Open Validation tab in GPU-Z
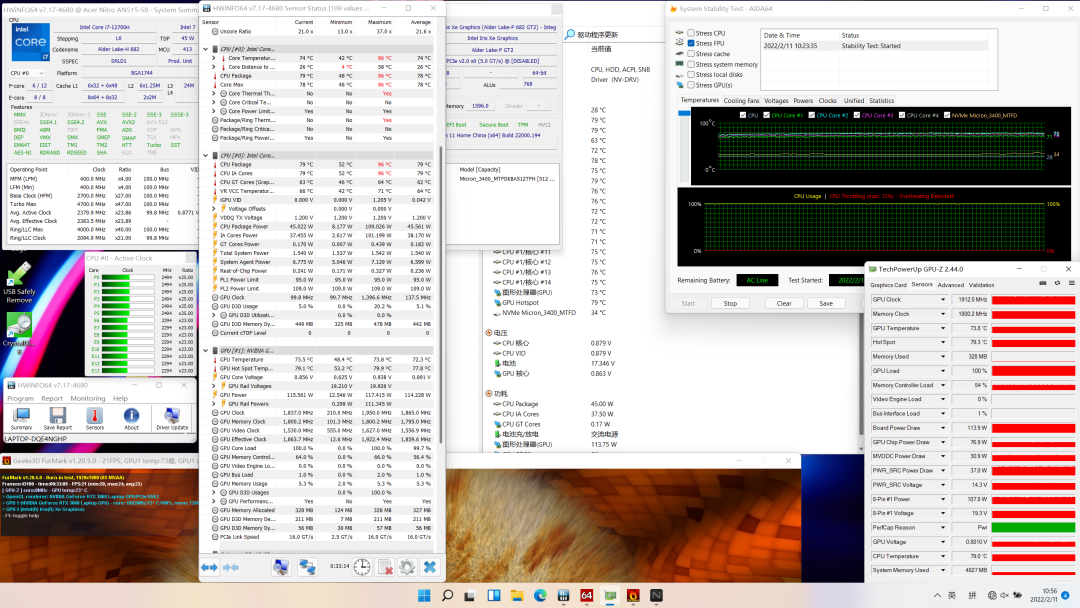Viewport: 1080px width, 608px height. pyautogui.click(x=982, y=285)
